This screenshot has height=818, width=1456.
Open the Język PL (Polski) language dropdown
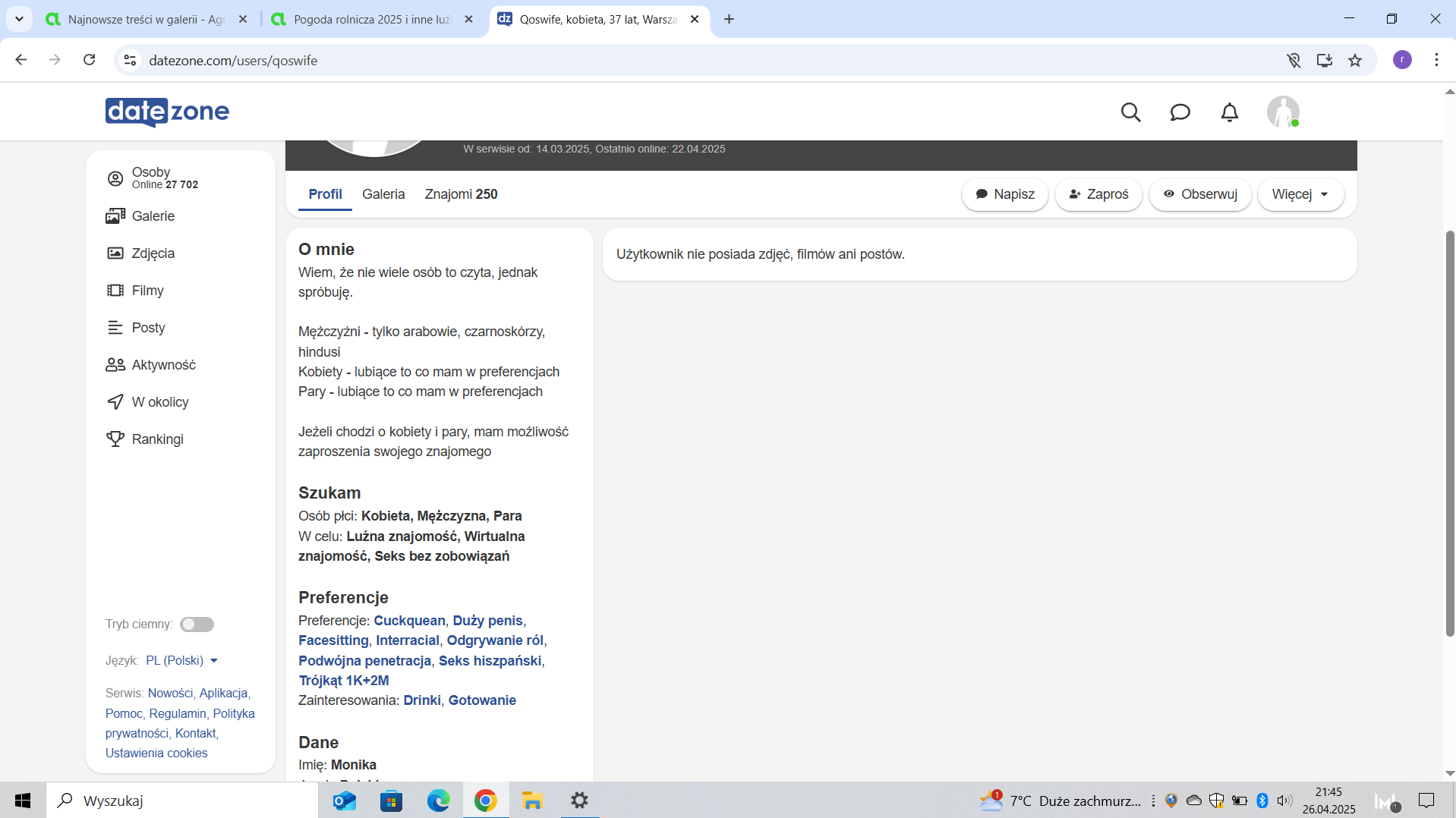[182, 661]
